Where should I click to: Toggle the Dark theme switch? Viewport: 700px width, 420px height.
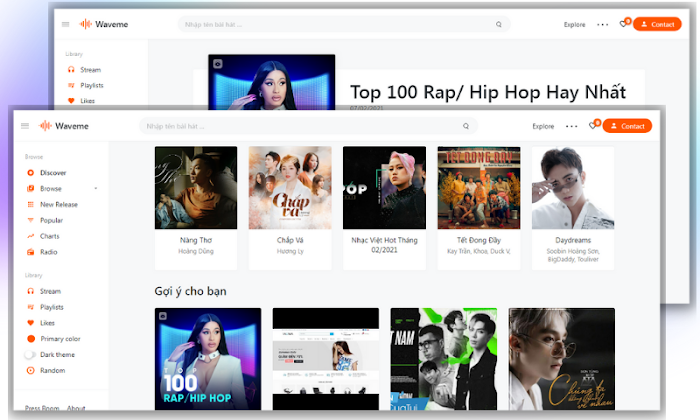click(x=30, y=355)
